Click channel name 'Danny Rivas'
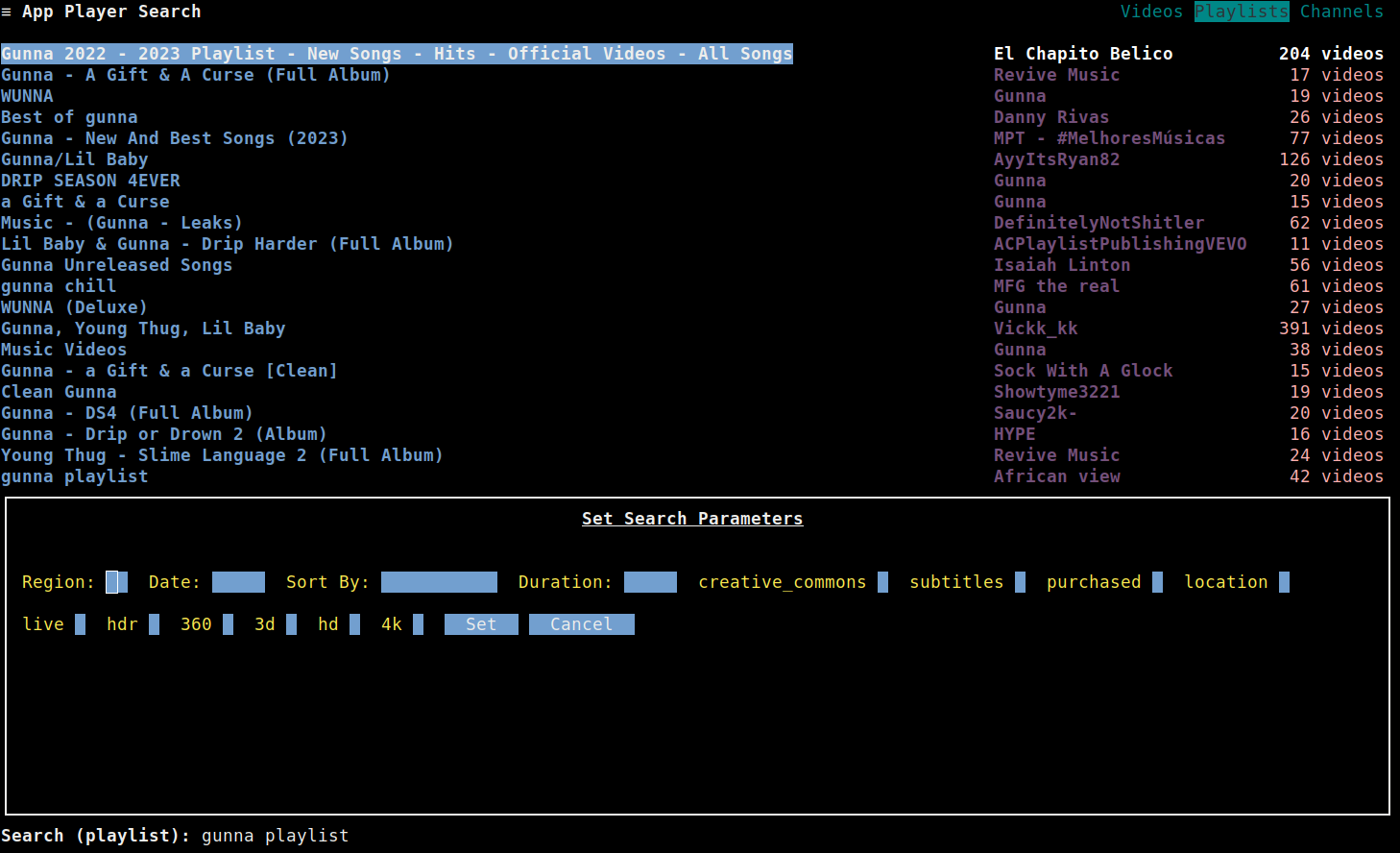This screenshot has width=1400, height=853. click(1051, 117)
